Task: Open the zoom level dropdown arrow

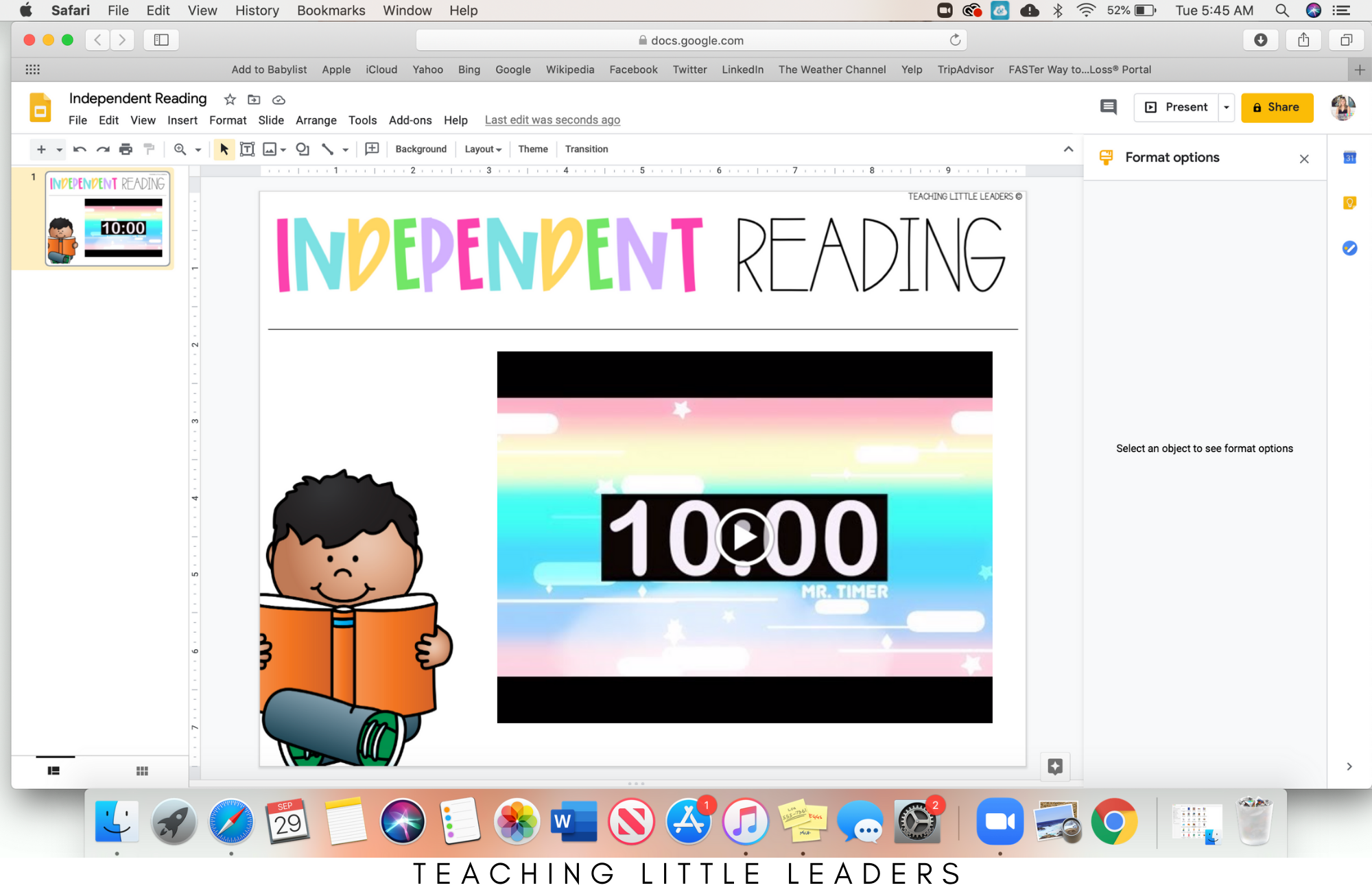Action: tap(198, 149)
